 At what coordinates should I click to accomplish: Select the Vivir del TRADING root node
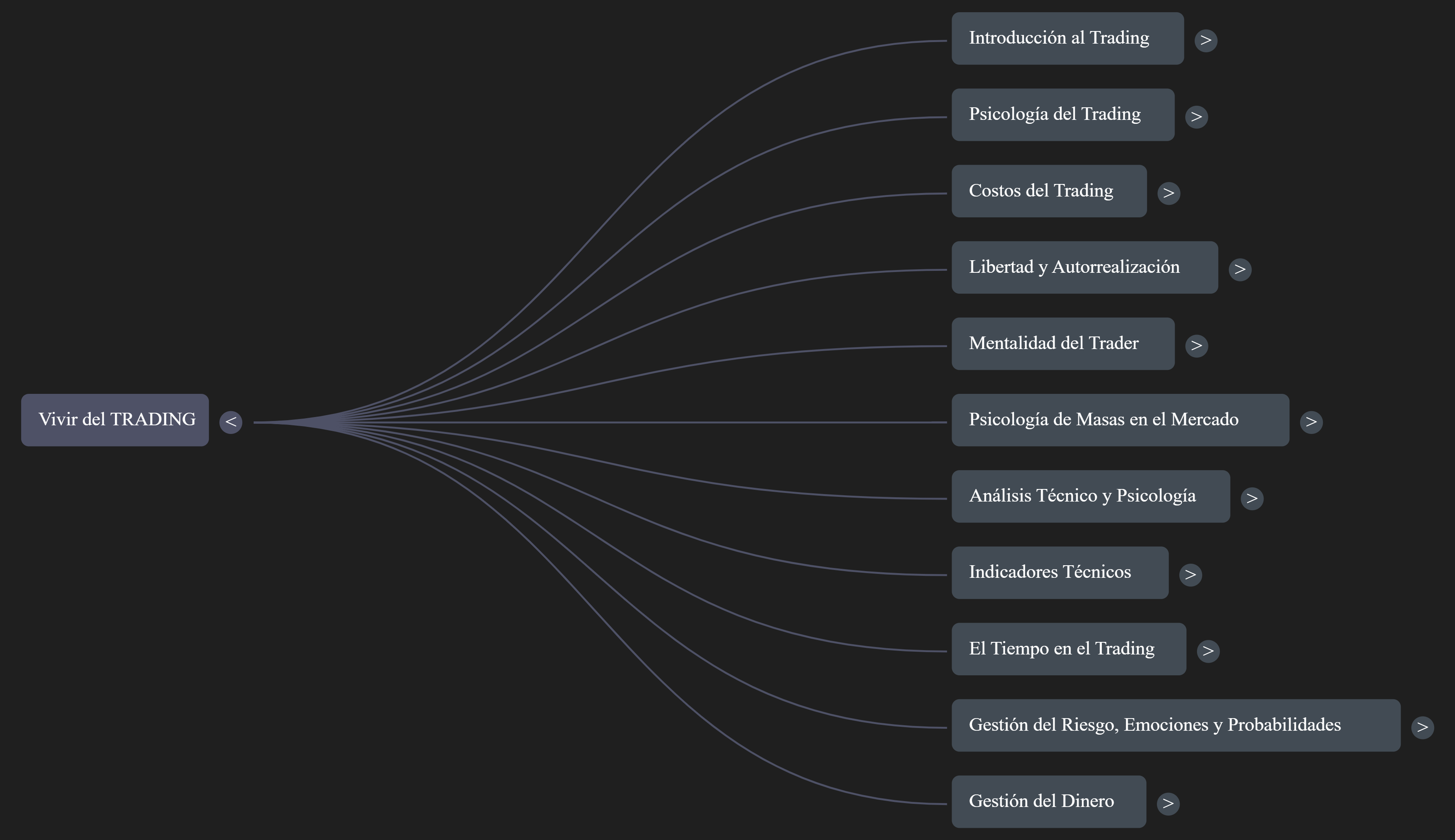pos(115,420)
